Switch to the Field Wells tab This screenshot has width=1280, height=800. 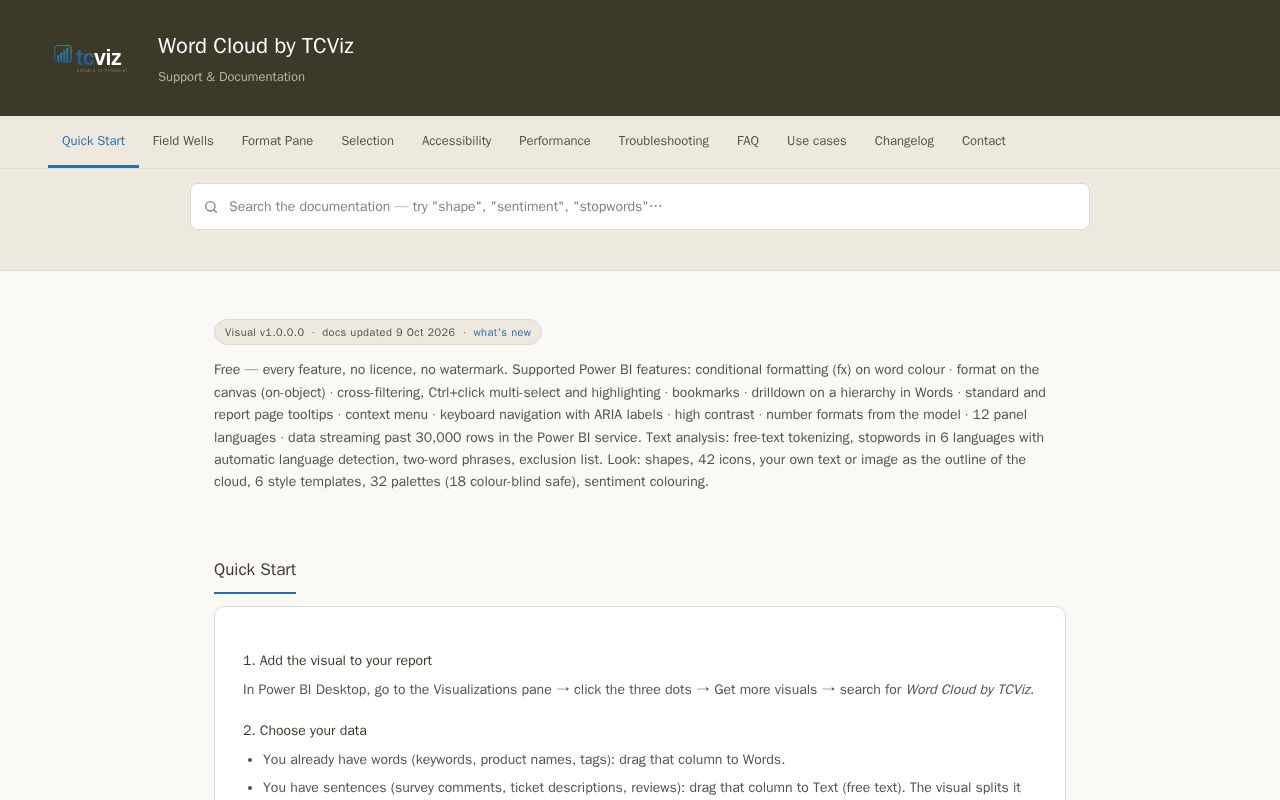point(183,141)
